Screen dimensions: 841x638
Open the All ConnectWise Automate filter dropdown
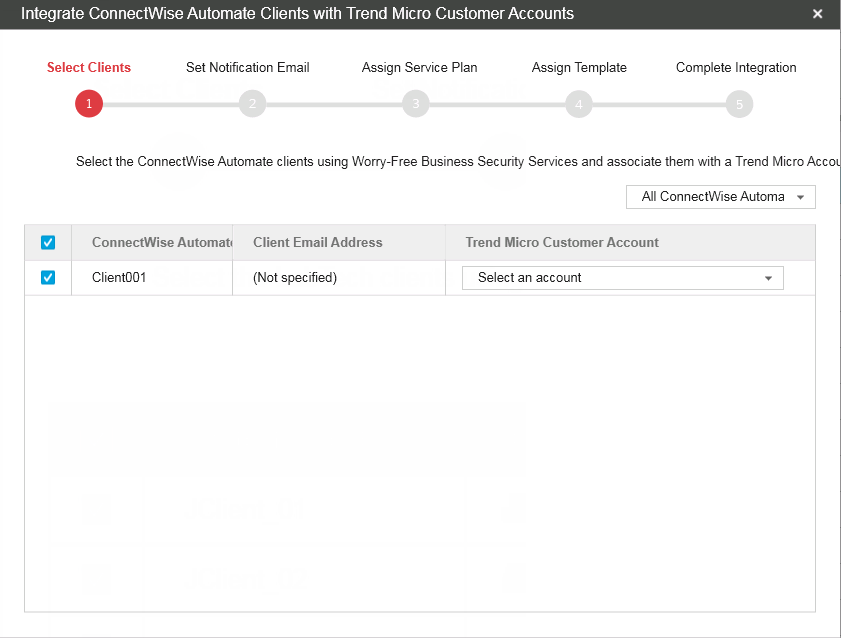point(721,197)
